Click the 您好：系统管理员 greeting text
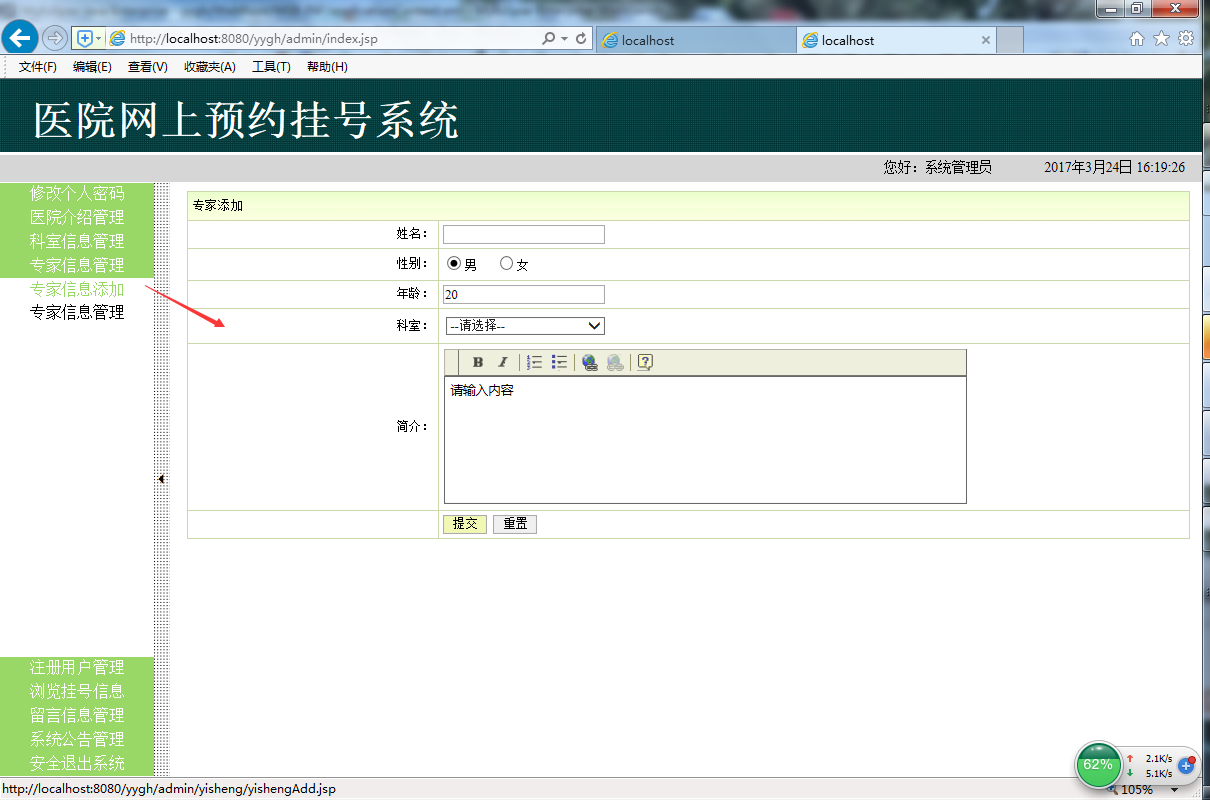 point(938,167)
